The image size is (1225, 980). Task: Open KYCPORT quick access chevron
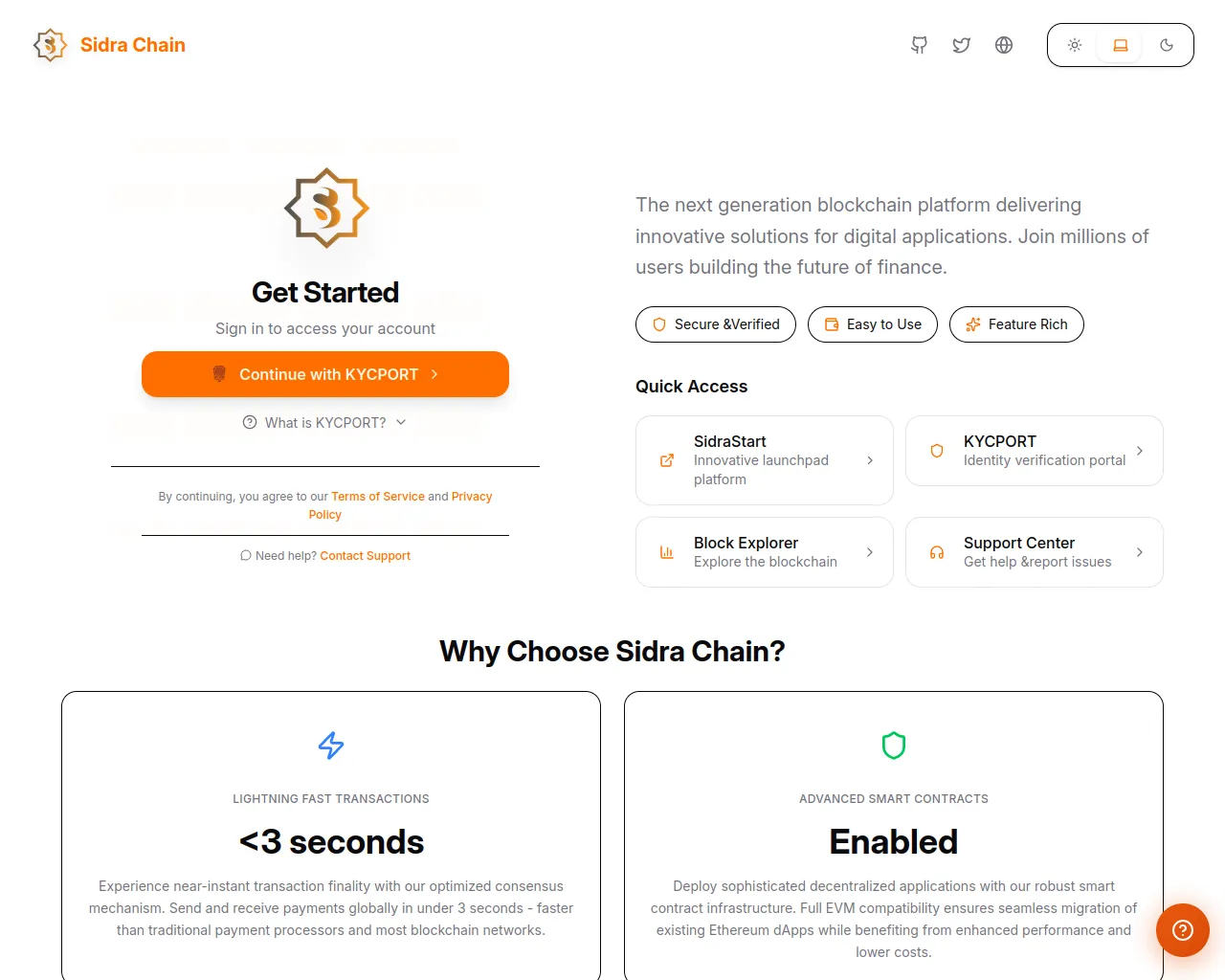point(1139,451)
